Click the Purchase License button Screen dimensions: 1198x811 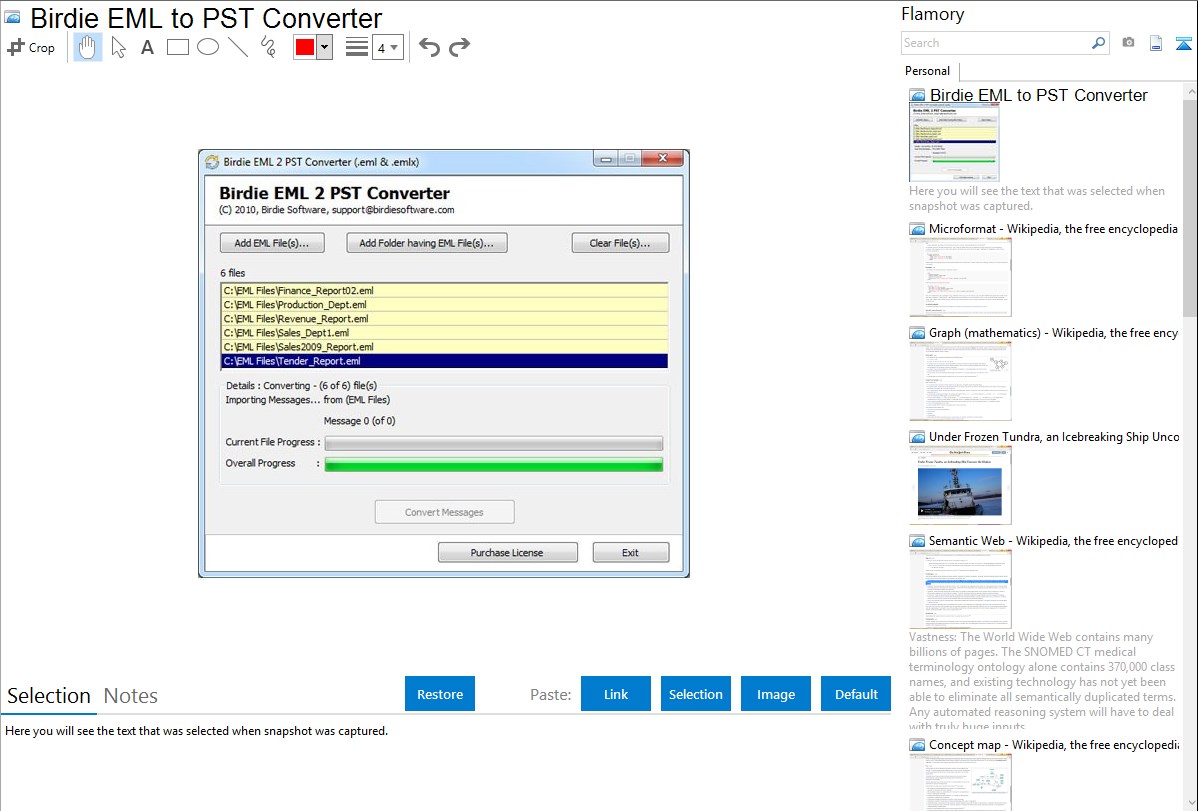coord(507,553)
